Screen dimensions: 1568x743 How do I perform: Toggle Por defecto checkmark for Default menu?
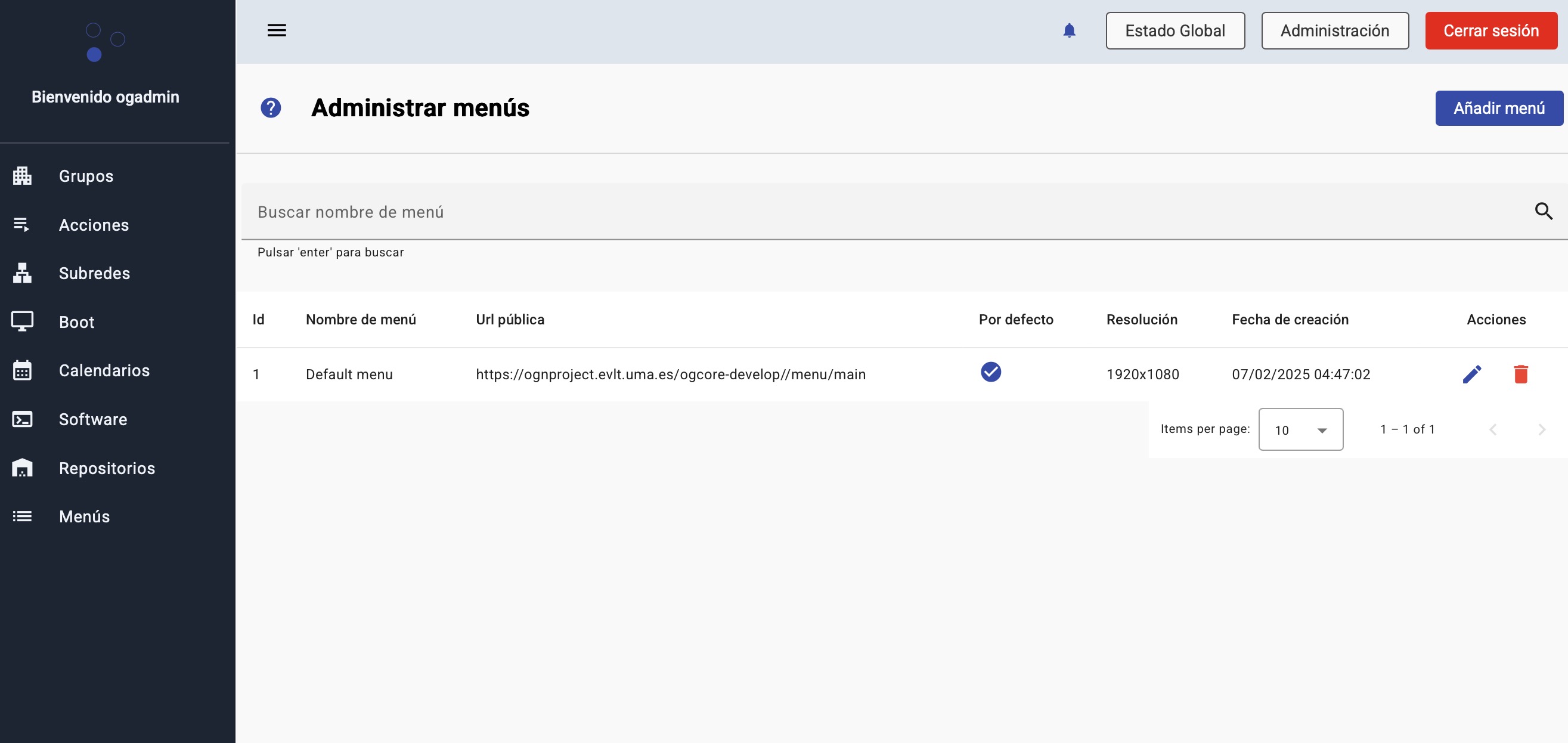coord(990,371)
